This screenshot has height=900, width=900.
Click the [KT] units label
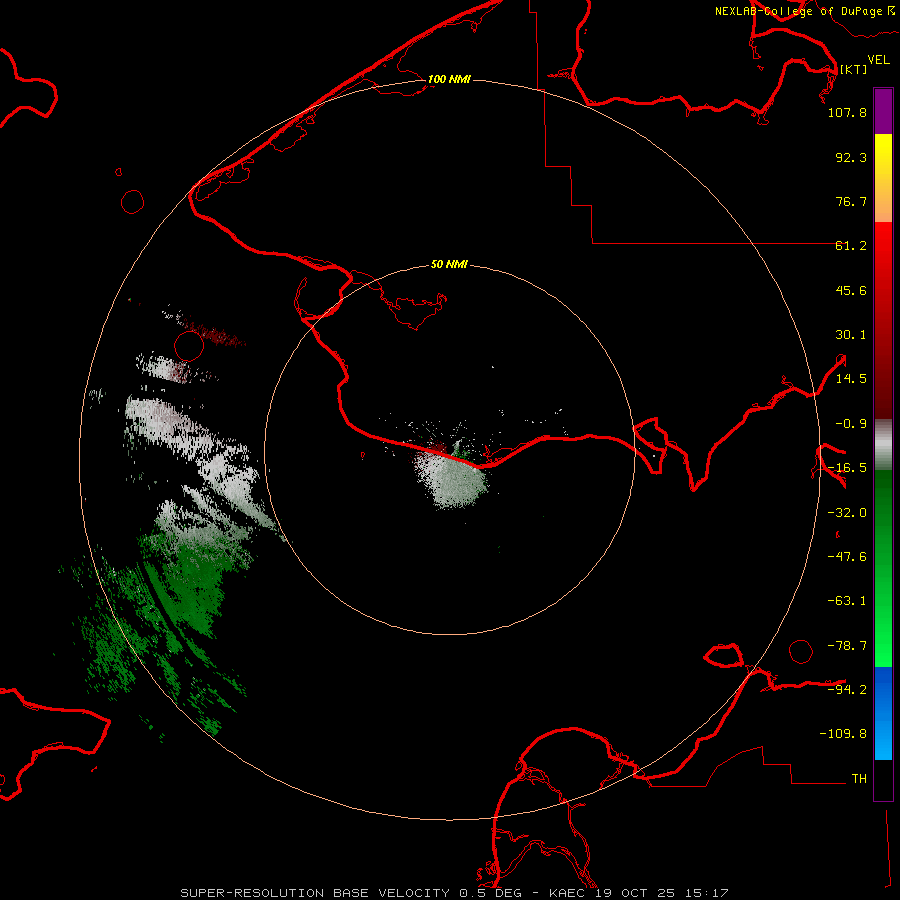pyautogui.click(x=853, y=69)
